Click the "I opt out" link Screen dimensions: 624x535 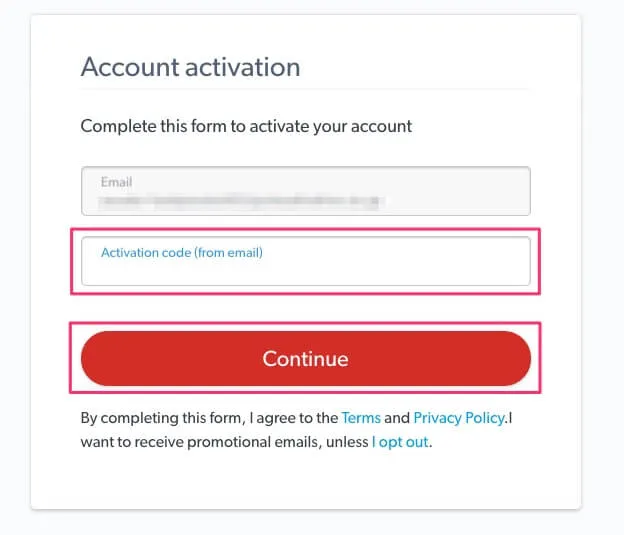tap(401, 441)
